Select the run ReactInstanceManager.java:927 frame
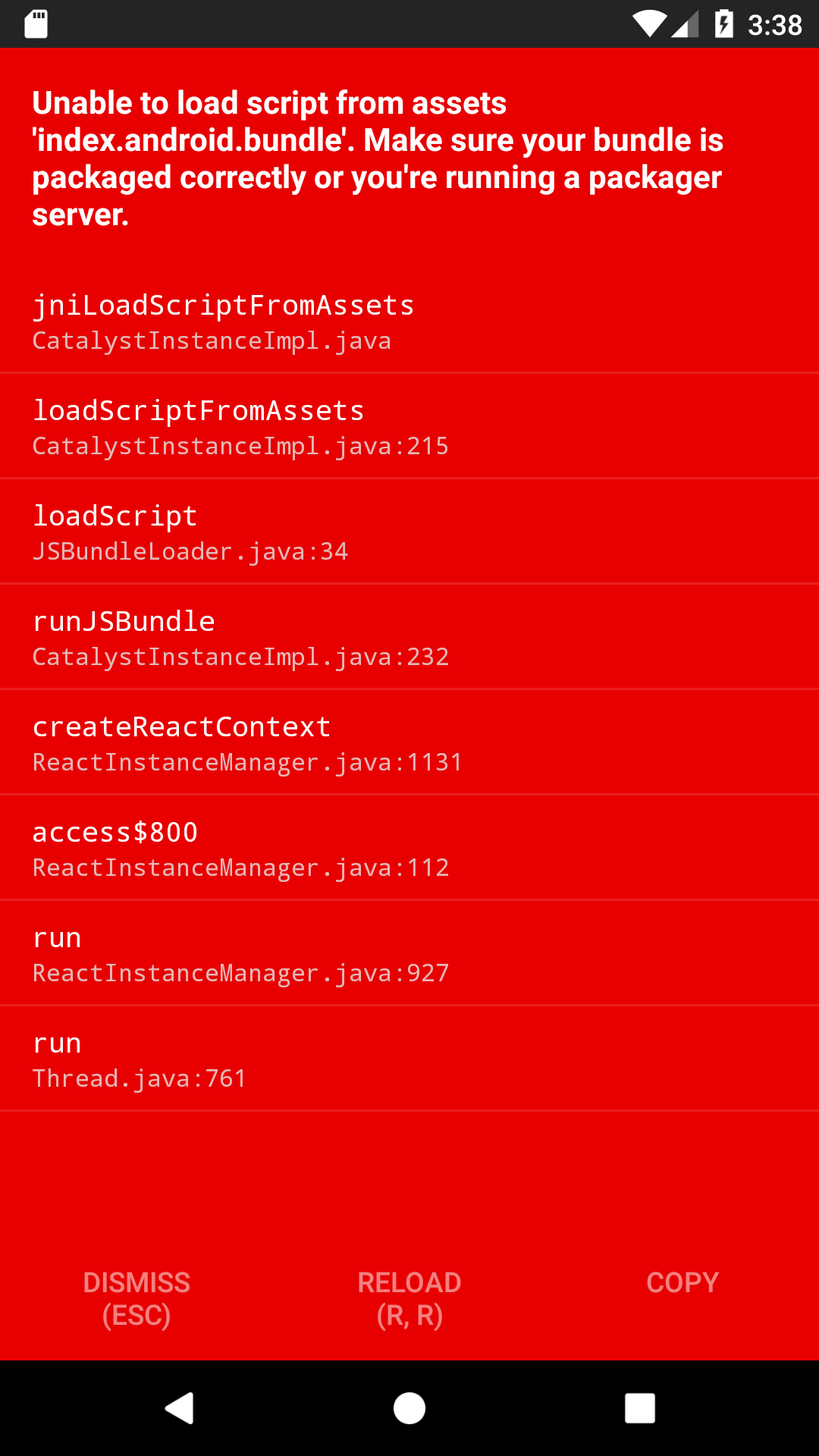Image resolution: width=819 pixels, height=1456 pixels. (x=409, y=953)
